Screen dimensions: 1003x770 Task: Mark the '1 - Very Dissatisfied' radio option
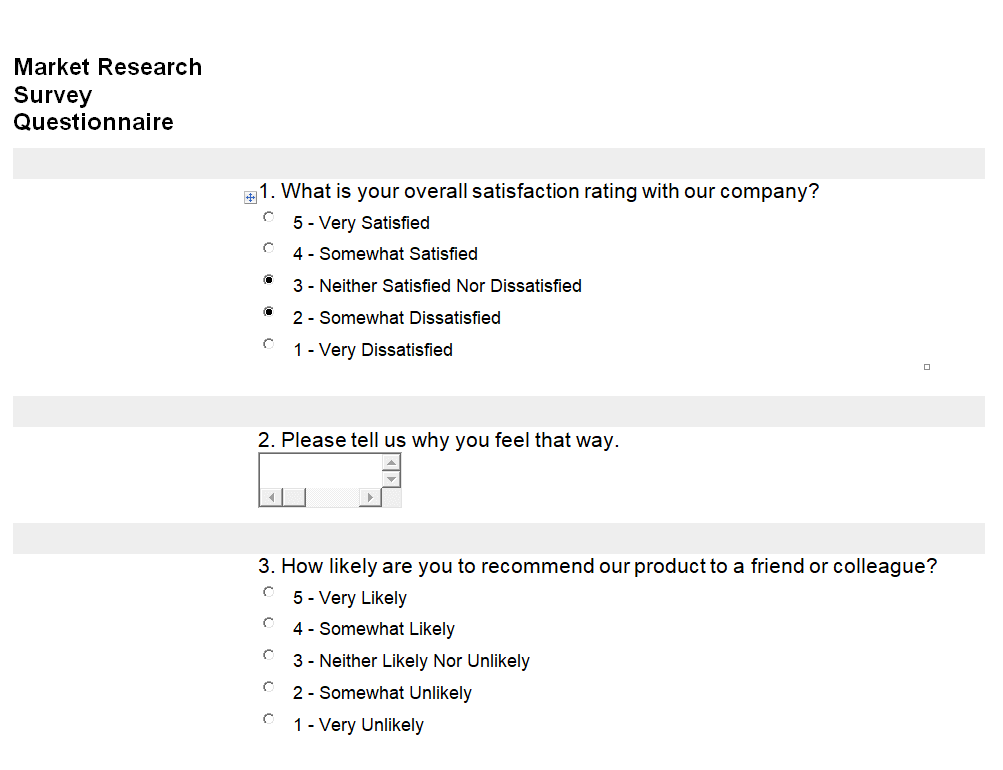268,344
